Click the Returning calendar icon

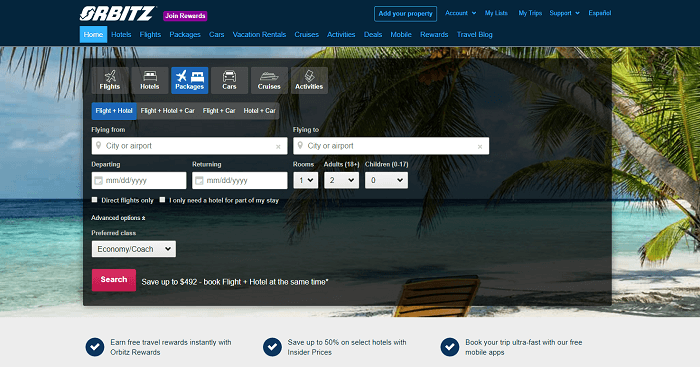pyautogui.click(x=199, y=180)
